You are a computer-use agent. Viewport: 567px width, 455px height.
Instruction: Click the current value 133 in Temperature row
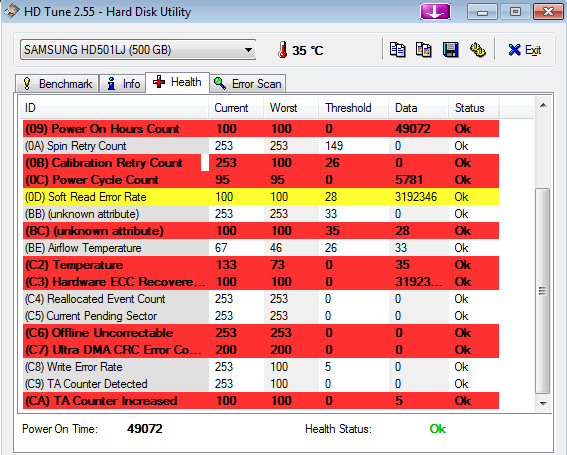[226, 265]
